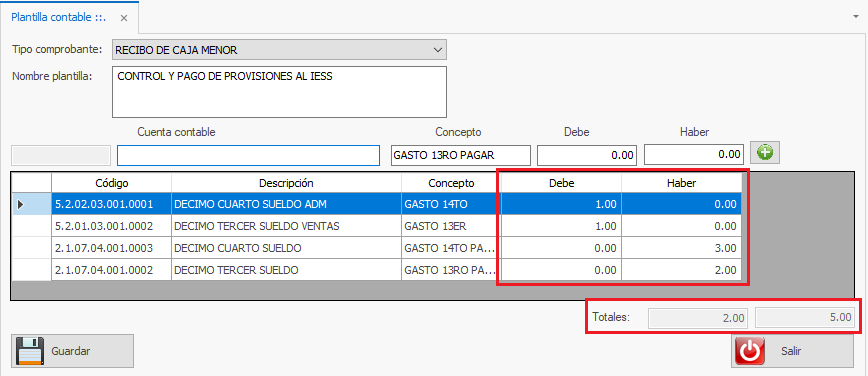This screenshot has width=868, height=376.
Task: Click Debe 1.00 in GASTO 14TO row
Action: click(x=561, y=204)
